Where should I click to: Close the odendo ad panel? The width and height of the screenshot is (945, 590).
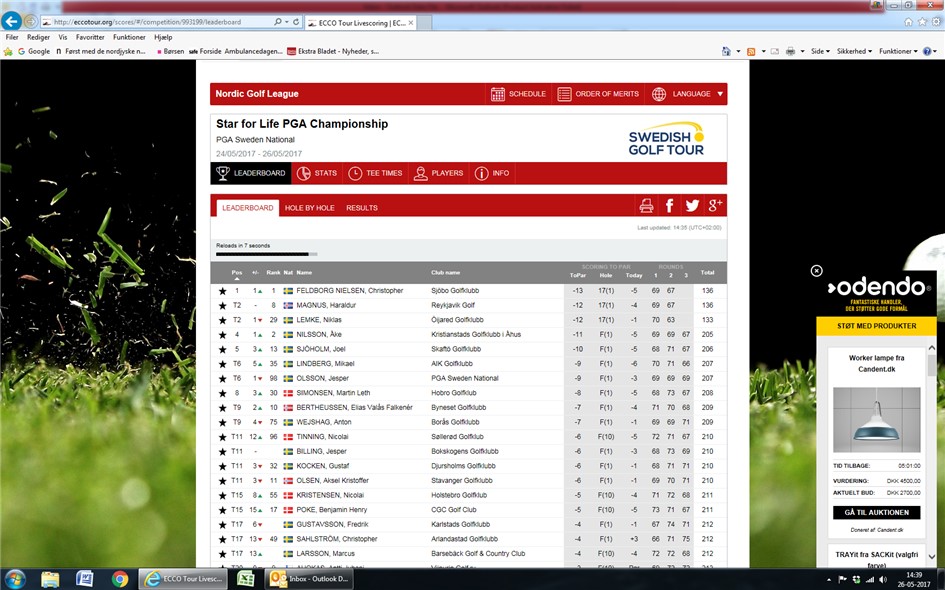817,271
